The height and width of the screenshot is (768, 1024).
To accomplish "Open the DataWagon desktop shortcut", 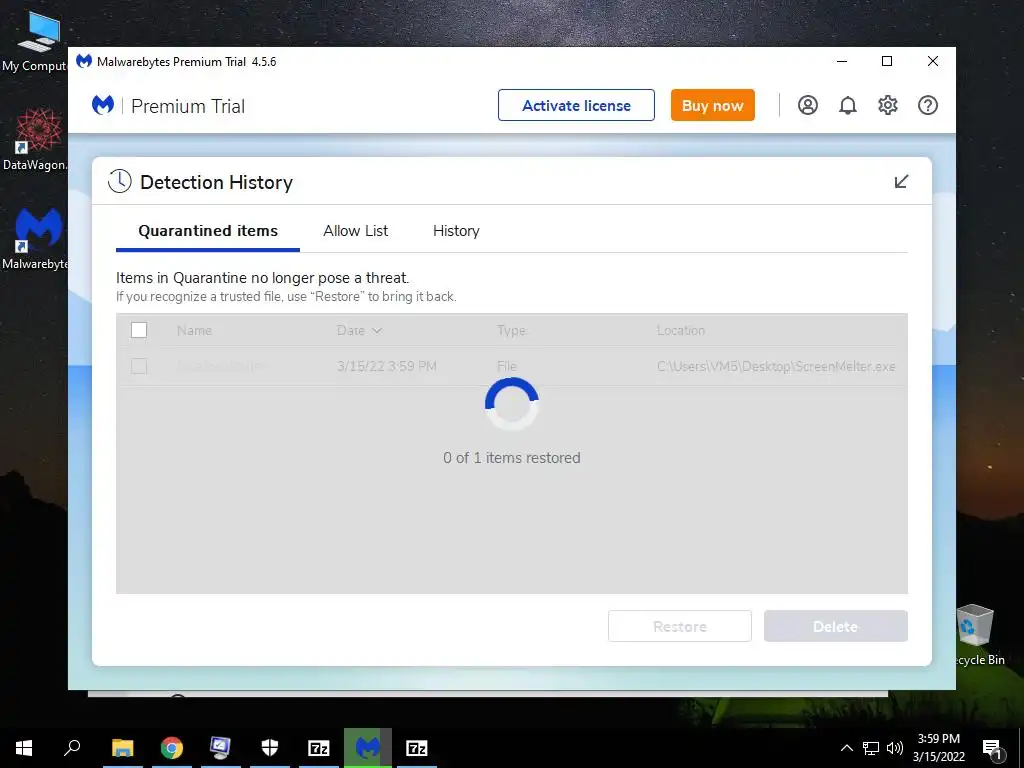I will [36, 139].
